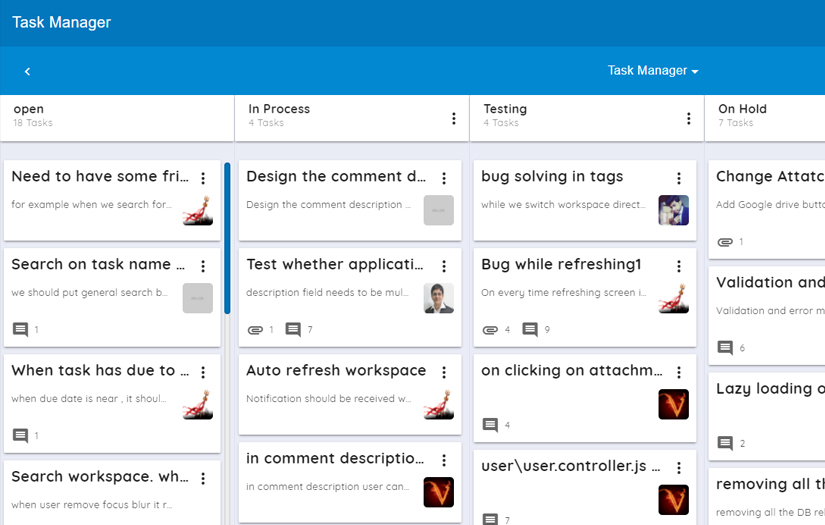Open options for 'Auto refresh workspace' card
Viewport: 825px width, 525px height.
[x=444, y=372]
